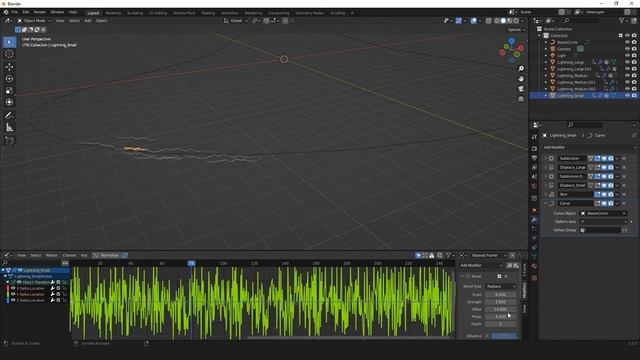Toggle X Delta Location channel eye
The width and height of the screenshot is (640, 360).
coord(13,288)
